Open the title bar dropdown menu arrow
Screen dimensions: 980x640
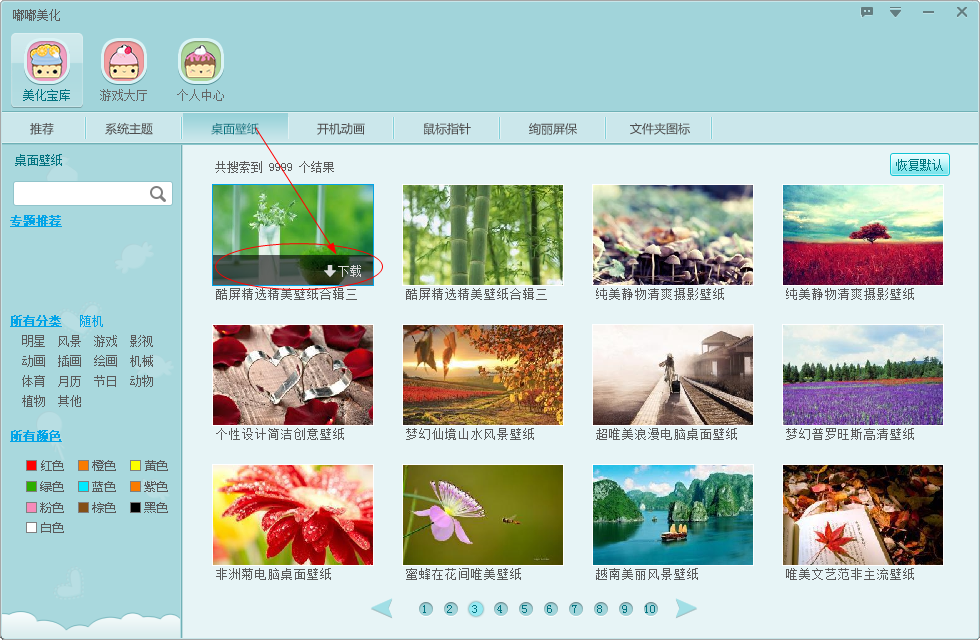[x=895, y=12]
